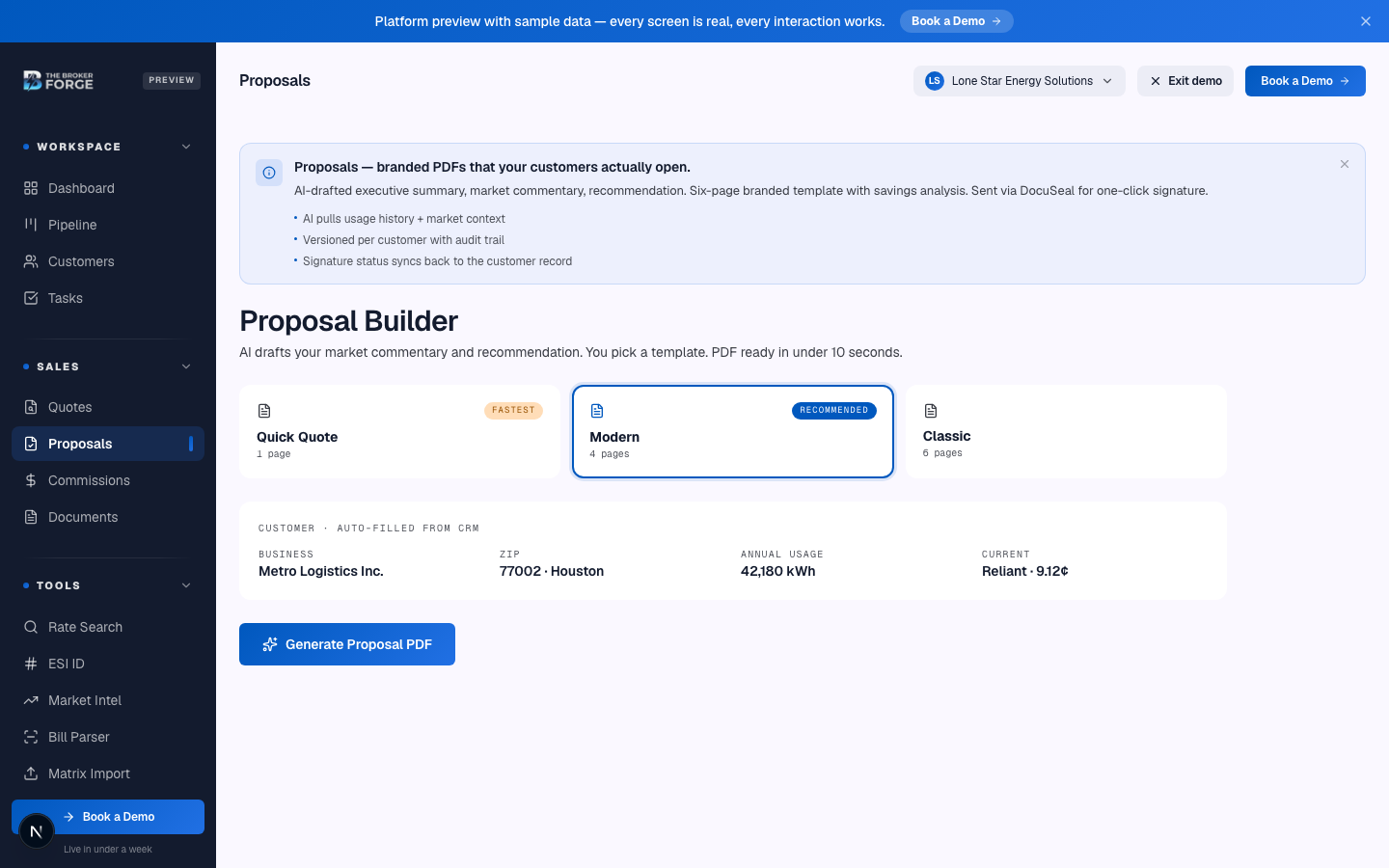The width and height of the screenshot is (1389, 868).
Task: Click Book a Demo in top banner
Action: pos(956,21)
